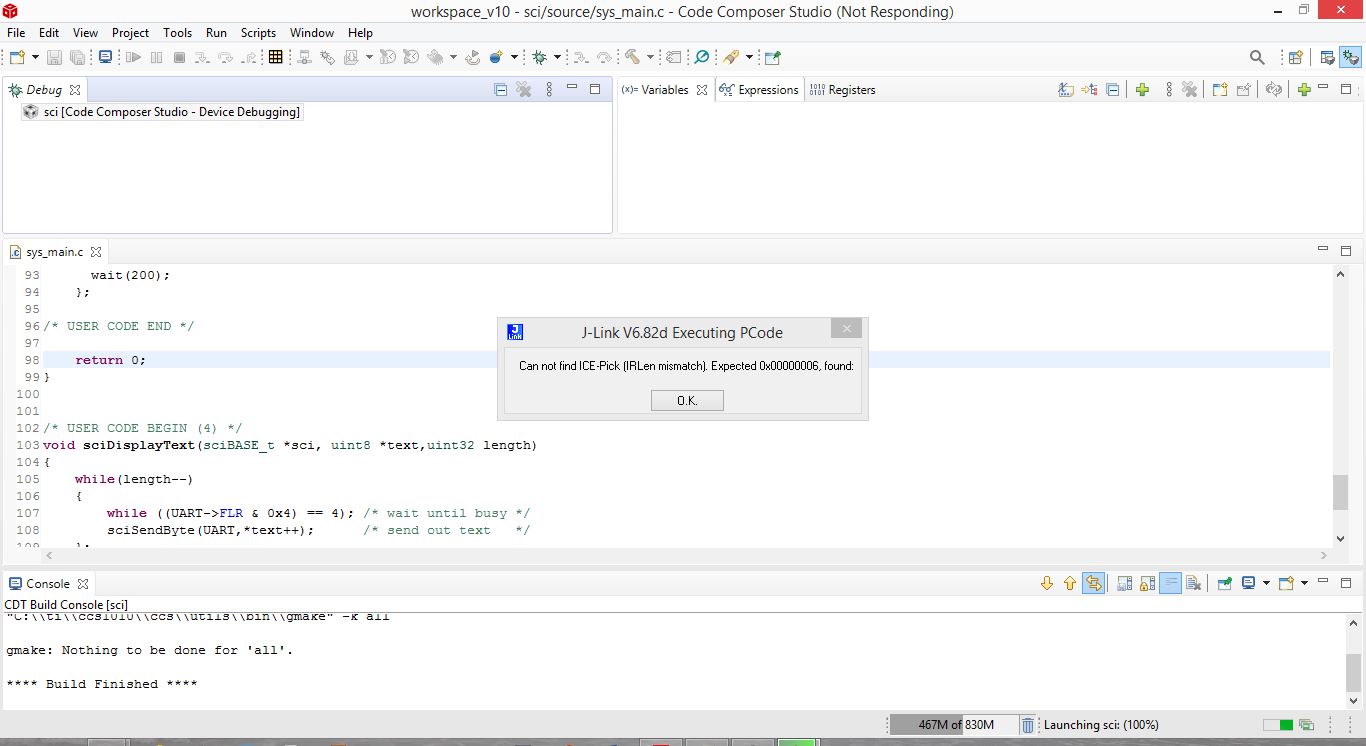Viewport: 1366px width, 746px height.
Task: Toggle Skip All Breakpoints in toolbar
Action: coord(701,57)
